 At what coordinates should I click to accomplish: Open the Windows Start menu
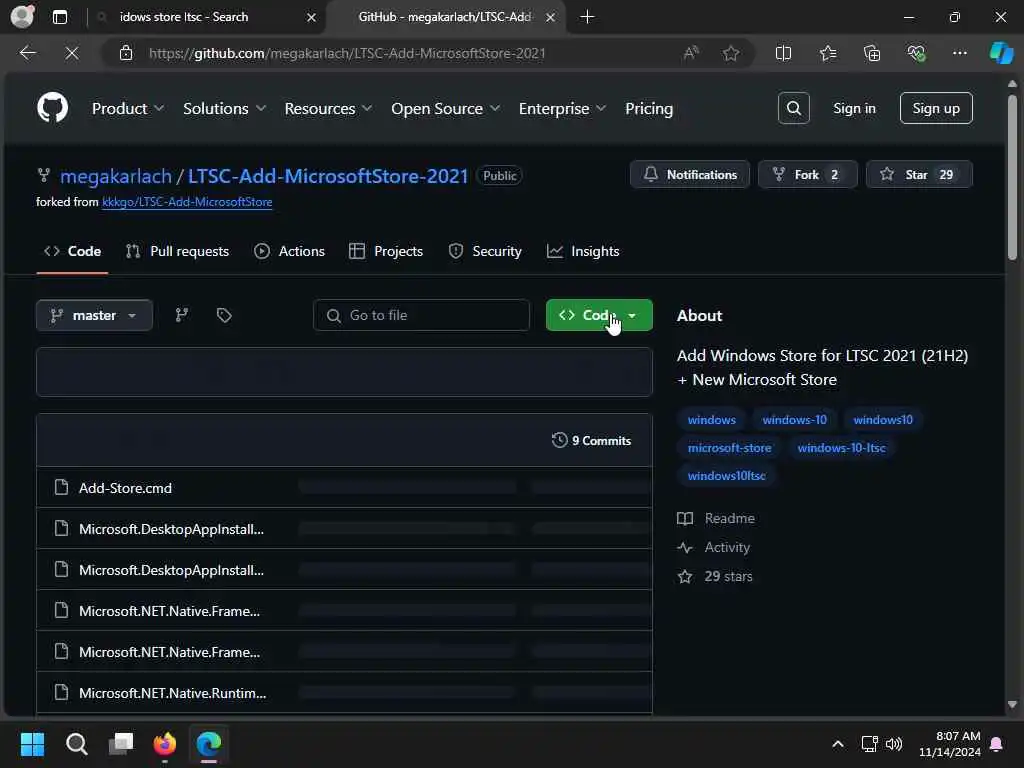pyautogui.click(x=32, y=744)
